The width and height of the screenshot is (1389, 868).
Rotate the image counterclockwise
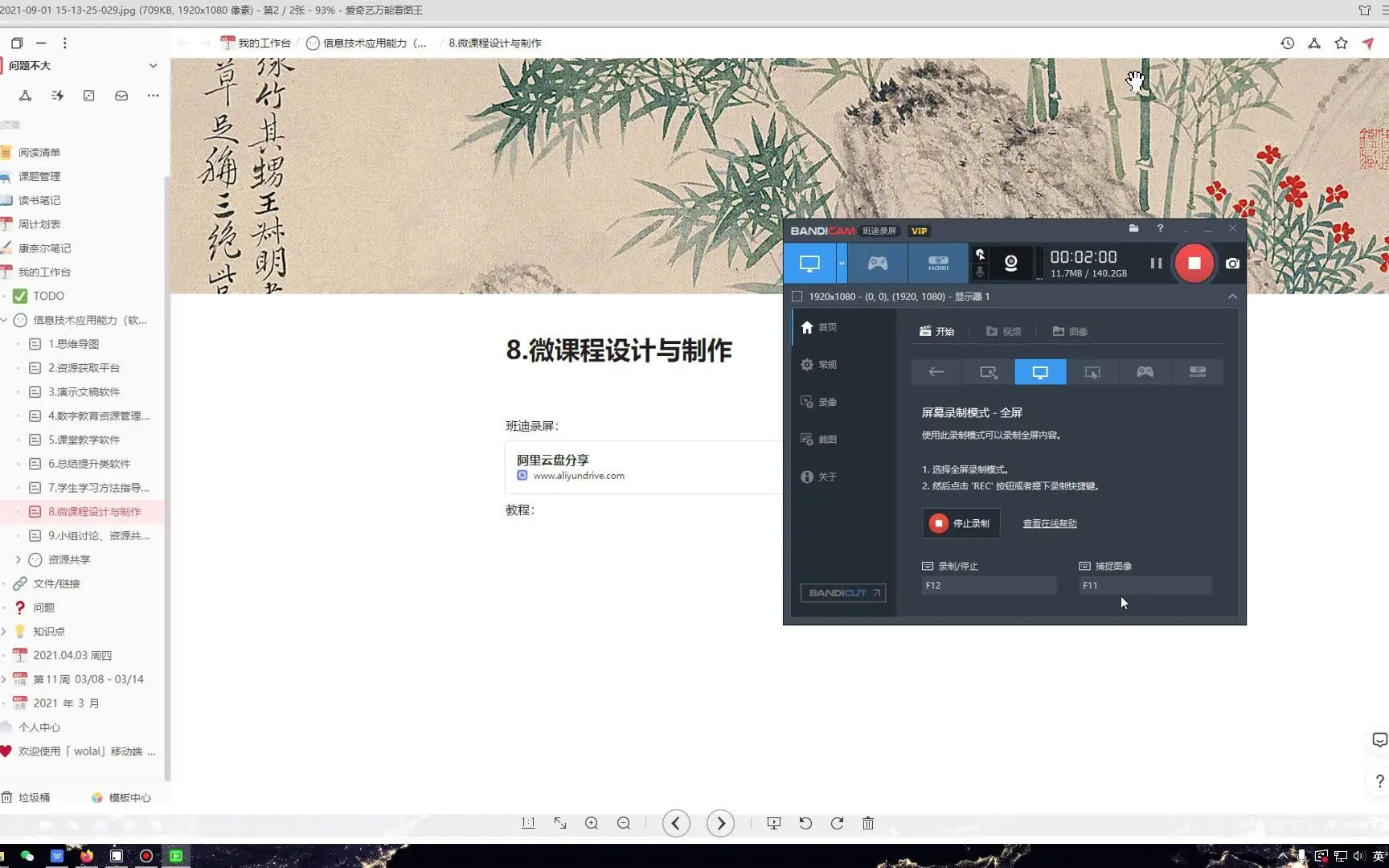click(x=805, y=823)
